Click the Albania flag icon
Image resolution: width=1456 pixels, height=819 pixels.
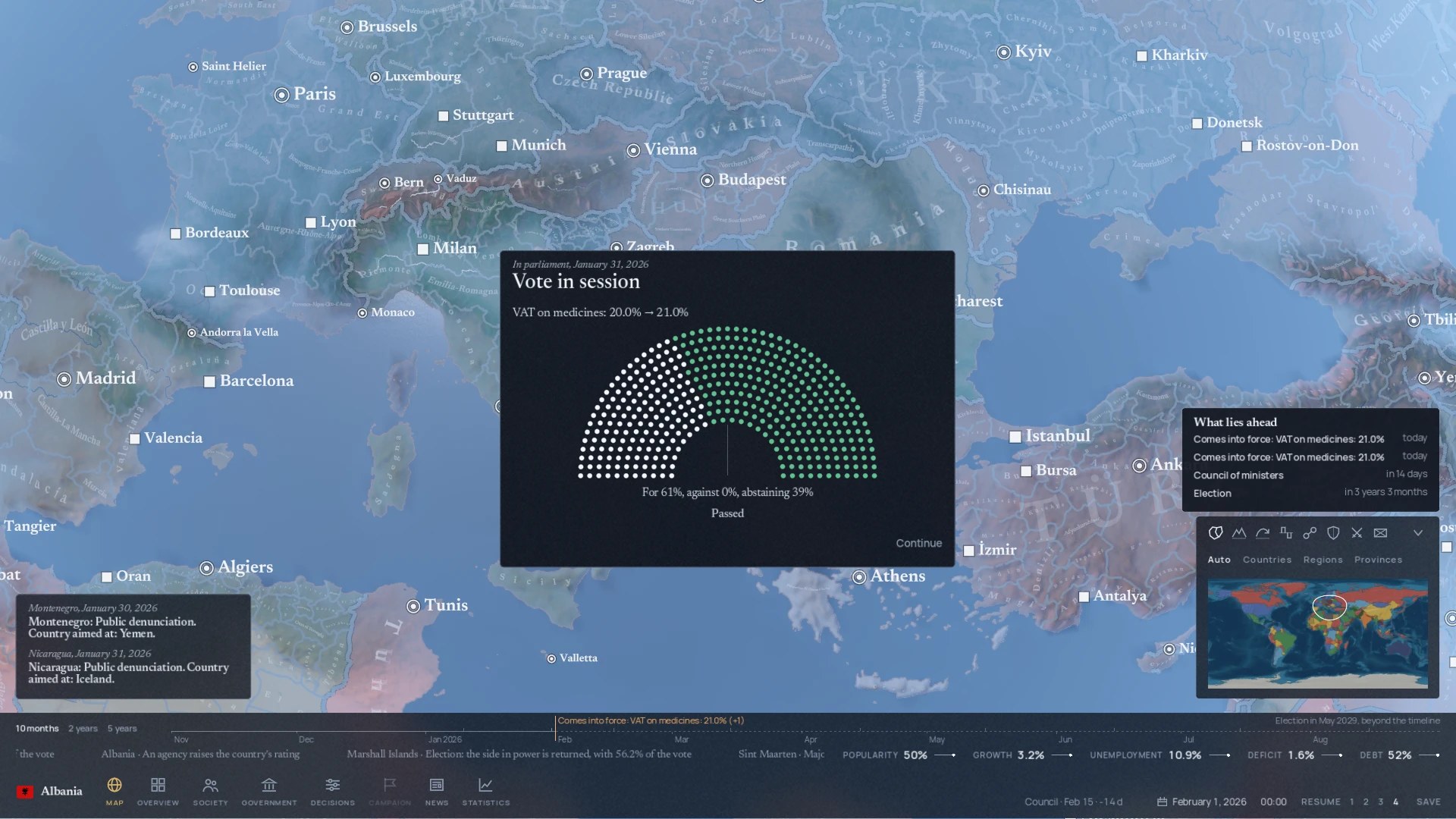(25, 791)
